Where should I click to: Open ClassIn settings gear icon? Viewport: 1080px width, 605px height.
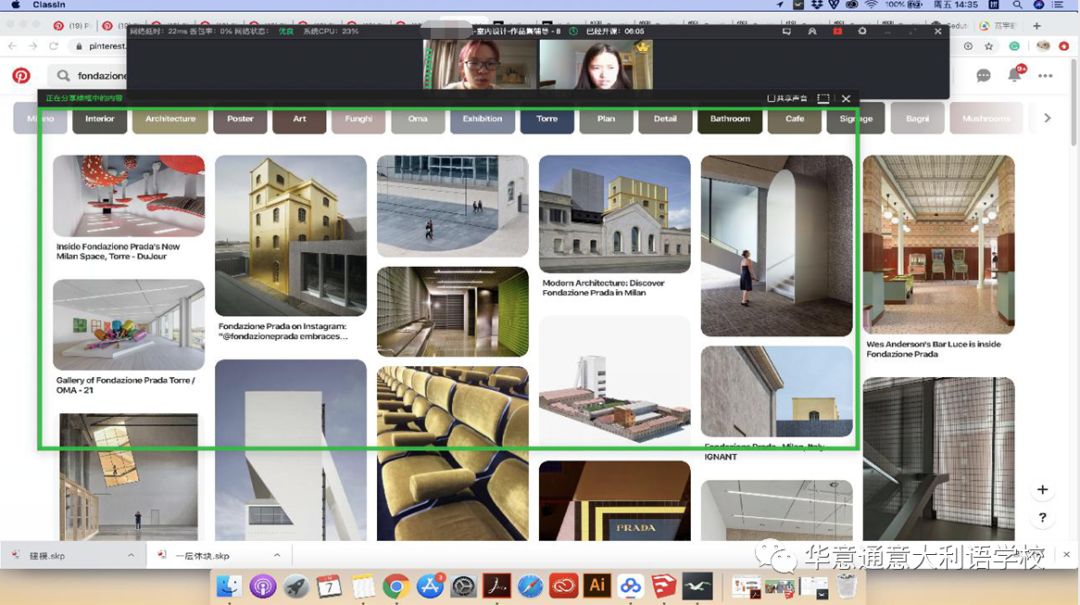click(862, 31)
